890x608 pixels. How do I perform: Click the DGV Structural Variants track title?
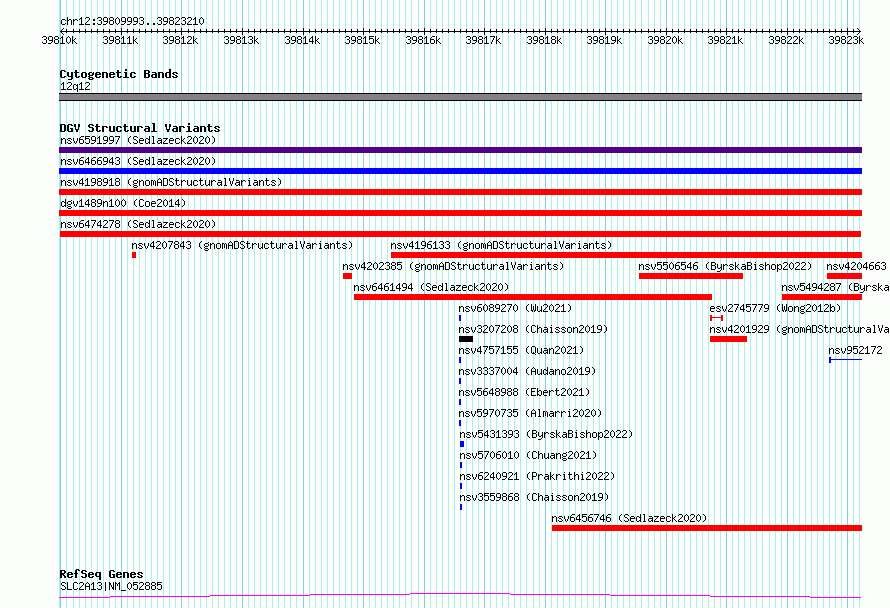tap(140, 128)
